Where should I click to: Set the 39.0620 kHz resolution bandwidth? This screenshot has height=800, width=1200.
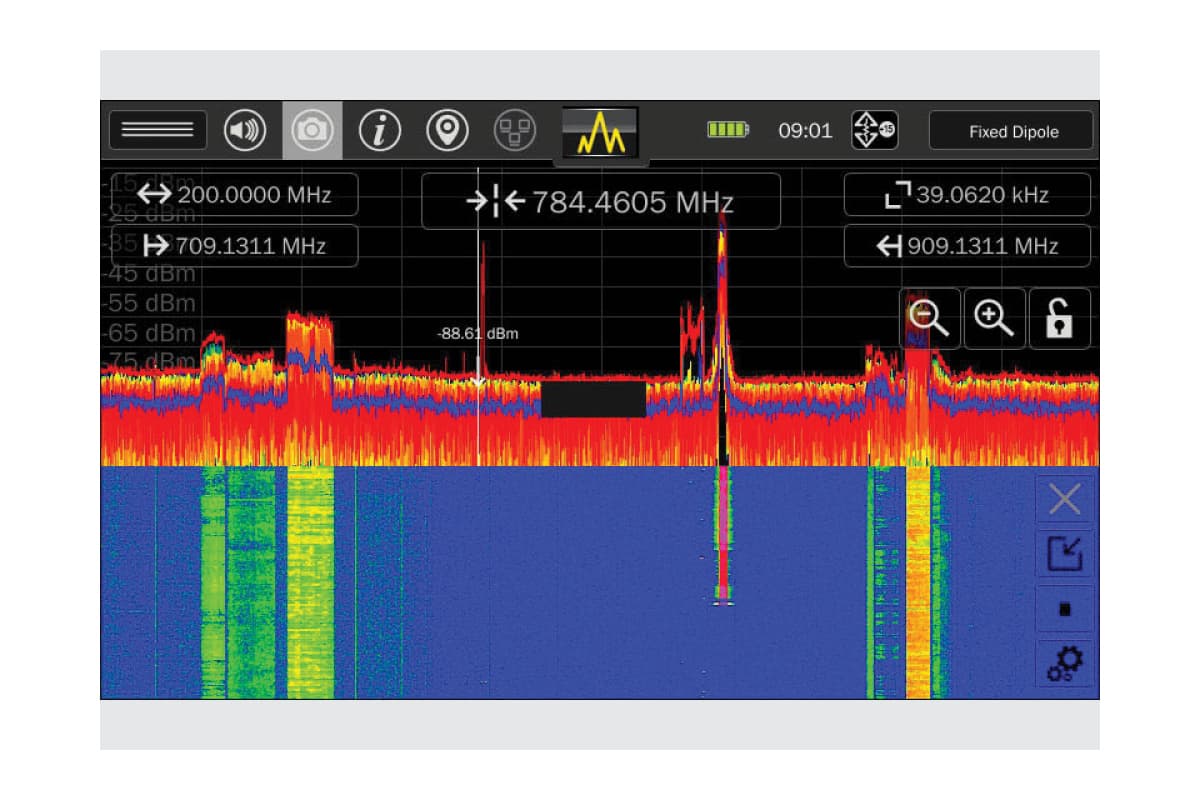click(967, 195)
